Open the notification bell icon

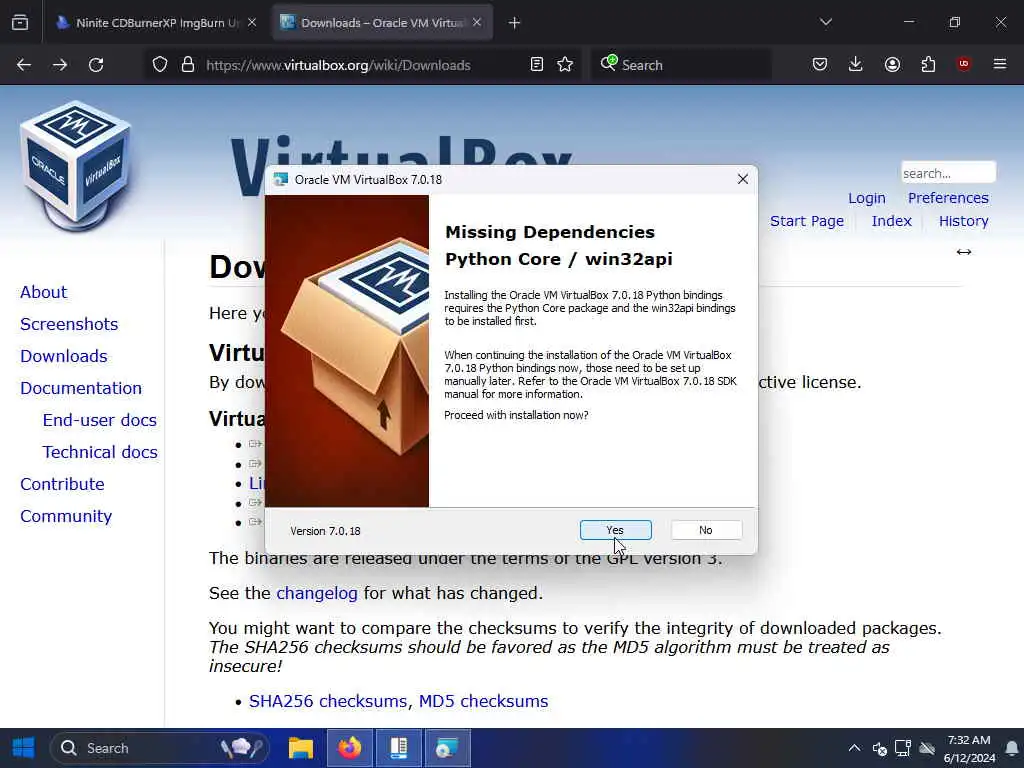click(1012, 748)
